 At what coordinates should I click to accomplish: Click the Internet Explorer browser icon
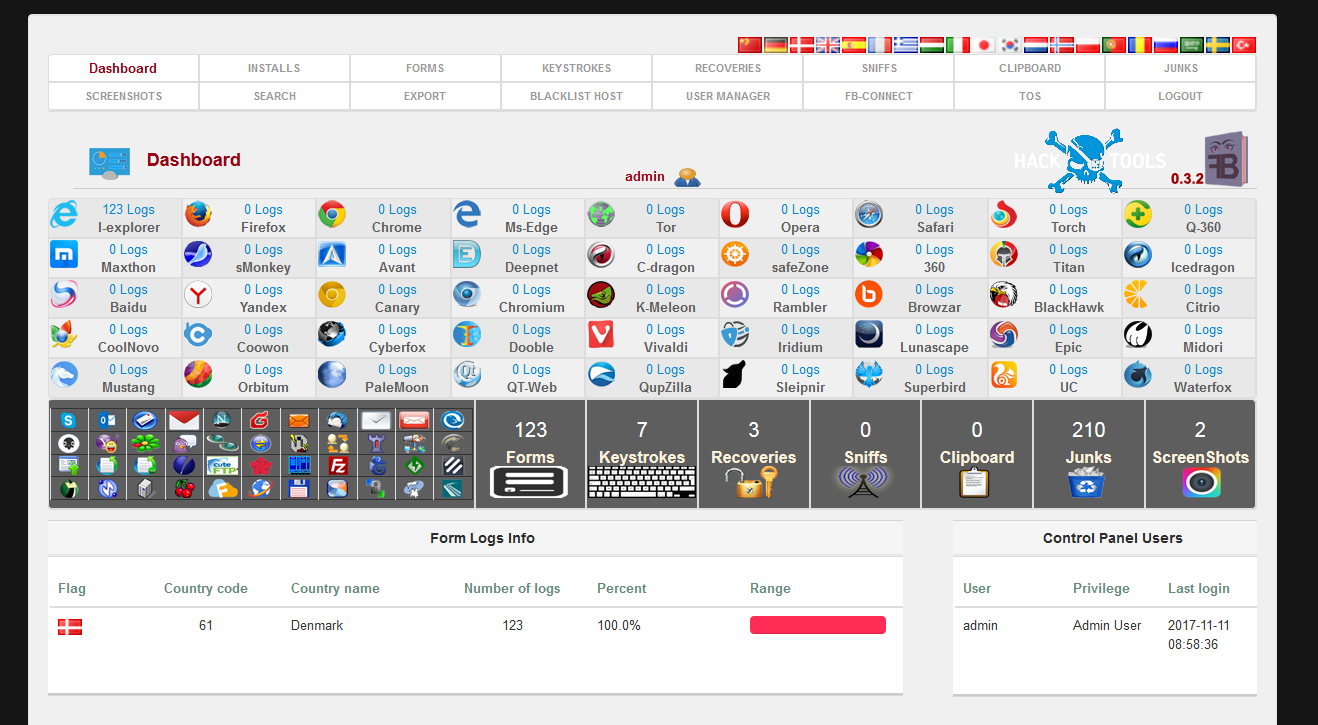coord(64,214)
